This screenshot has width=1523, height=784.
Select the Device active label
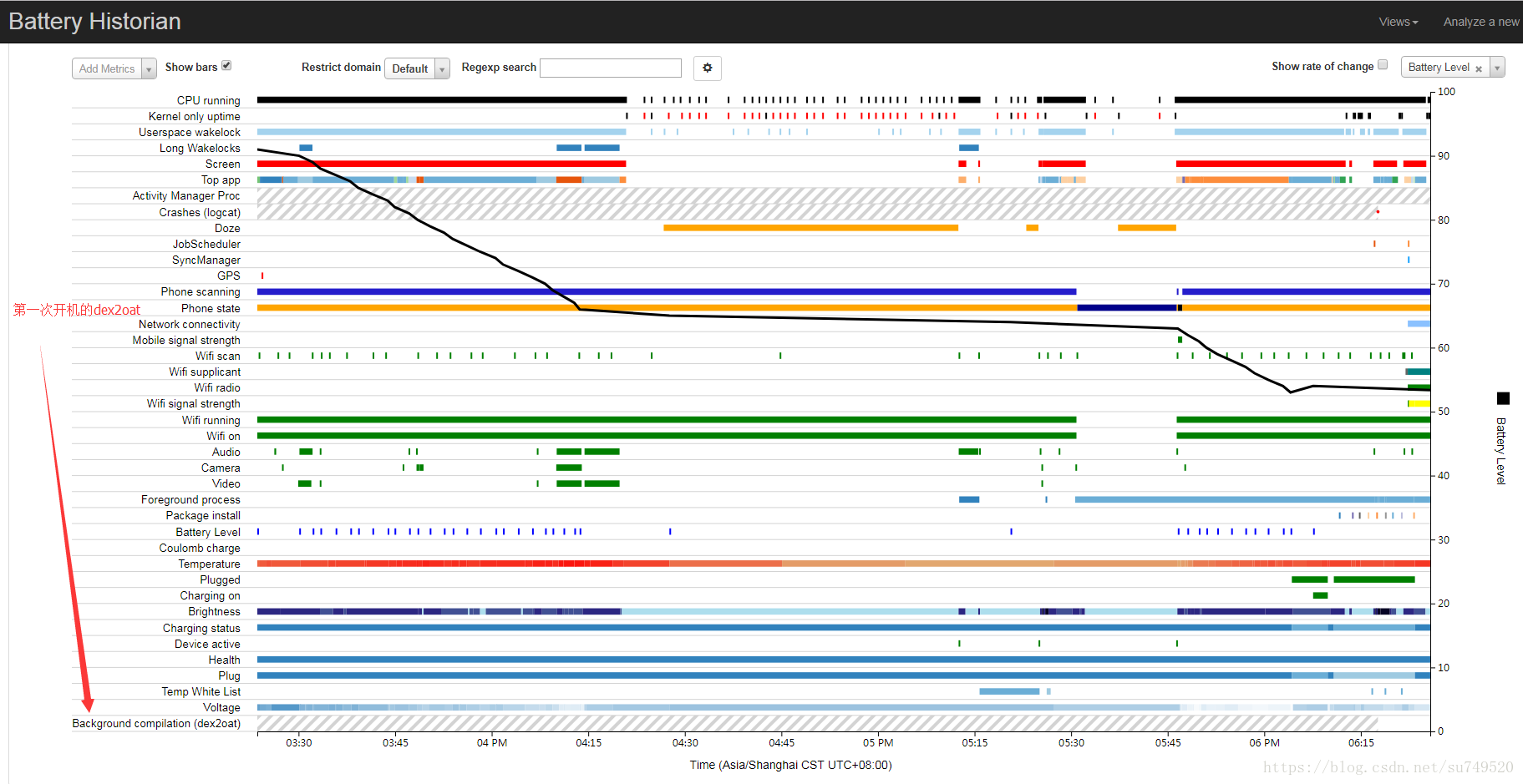[207, 644]
